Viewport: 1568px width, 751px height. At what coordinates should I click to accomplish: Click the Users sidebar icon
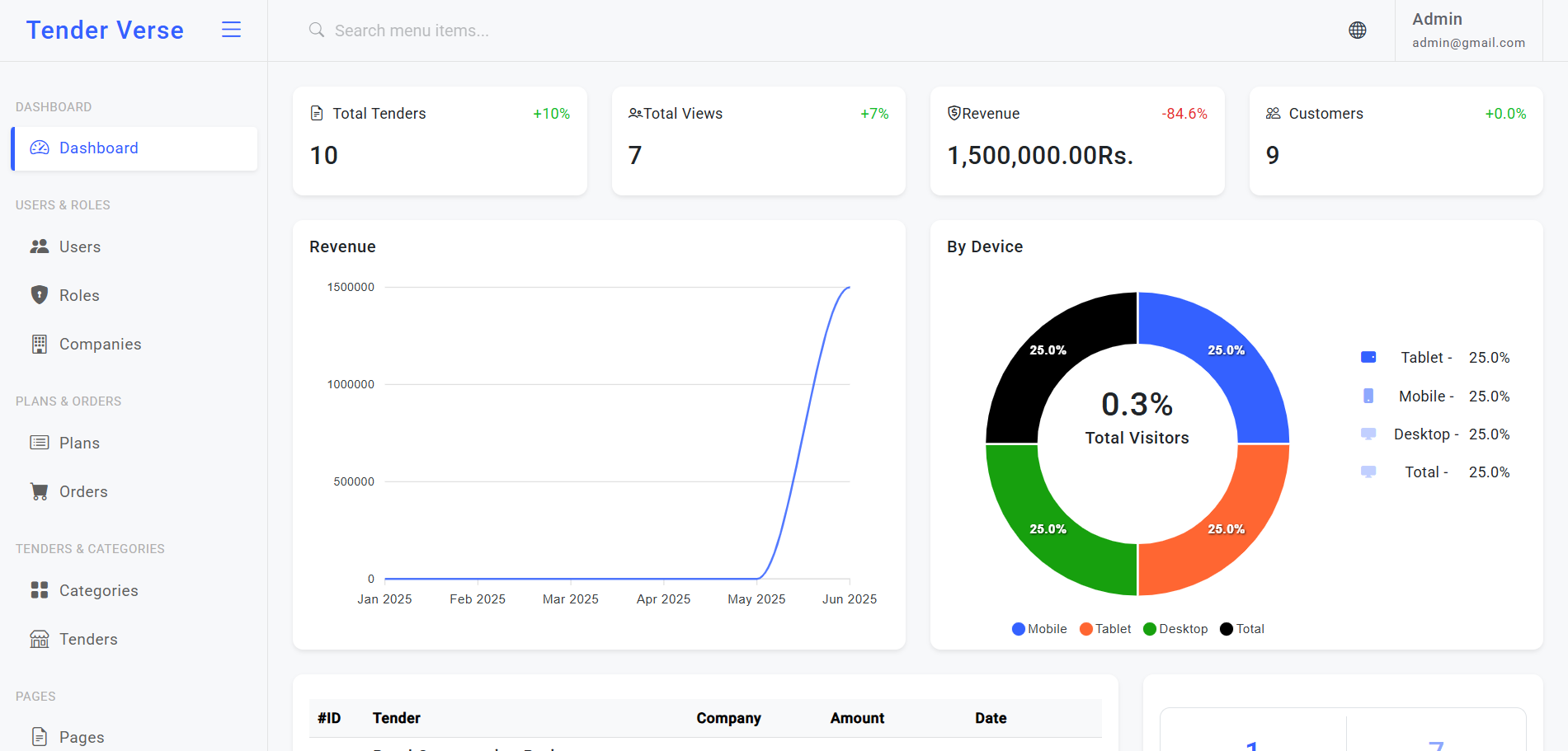(40, 246)
